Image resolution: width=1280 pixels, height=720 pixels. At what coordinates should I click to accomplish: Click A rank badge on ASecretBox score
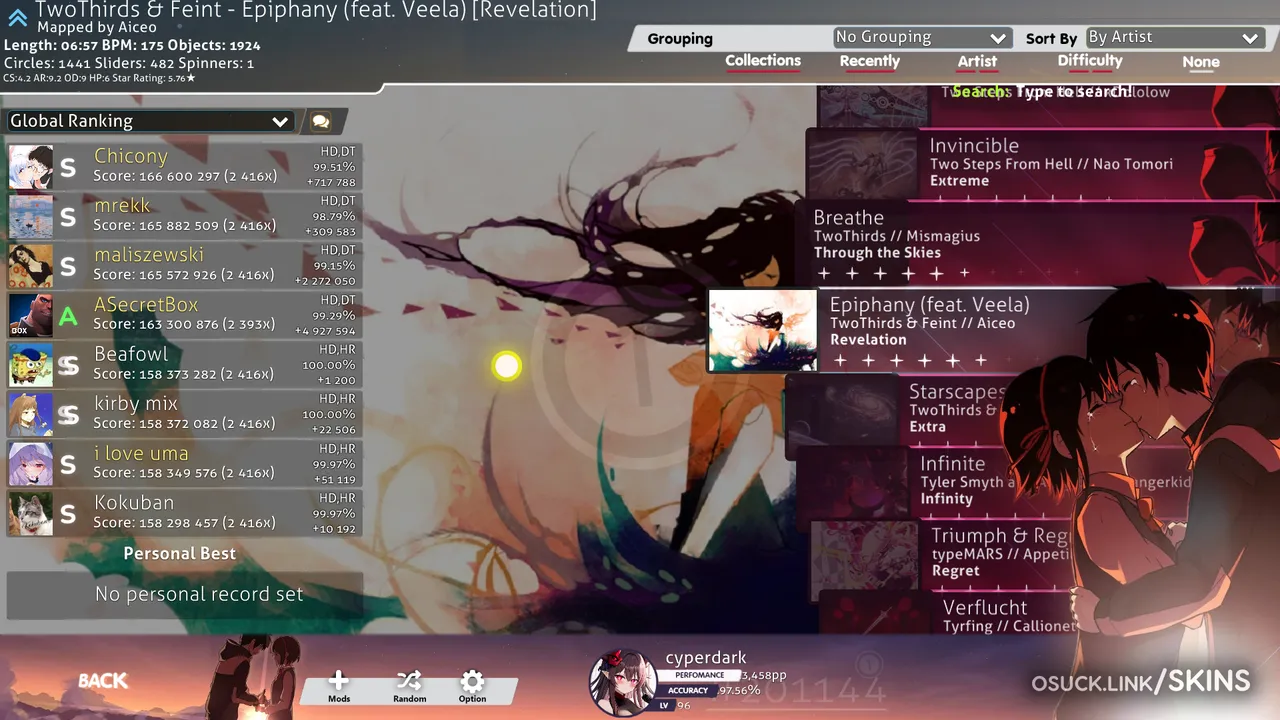tap(68, 317)
